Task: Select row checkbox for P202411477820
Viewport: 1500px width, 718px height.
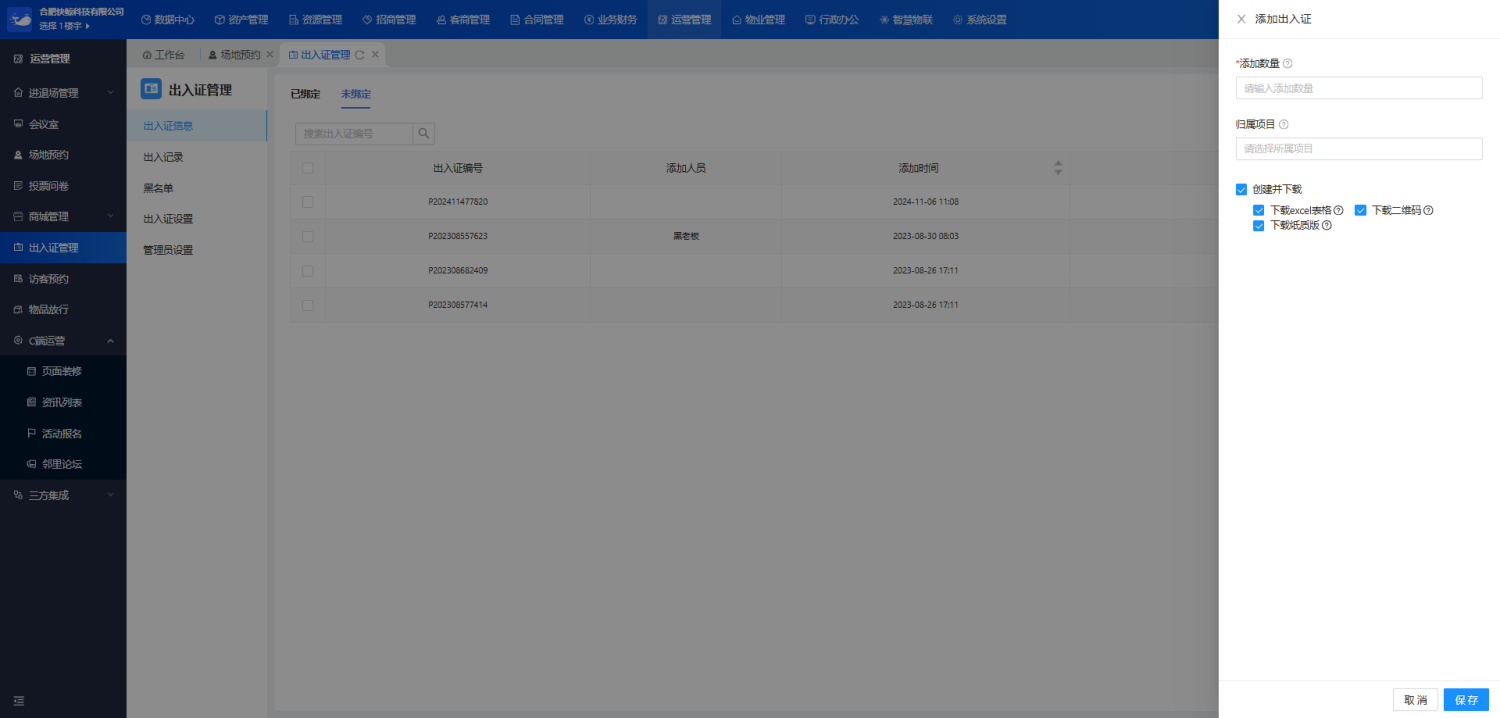Action: [x=308, y=202]
